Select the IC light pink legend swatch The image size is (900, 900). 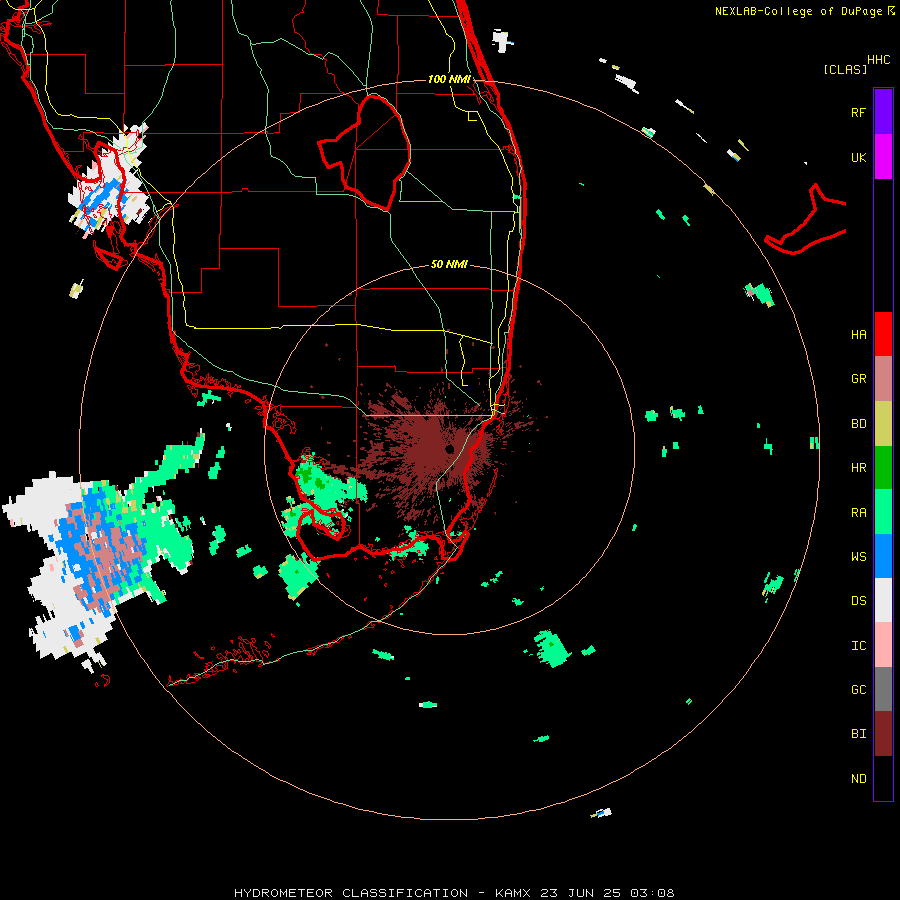click(883, 645)
